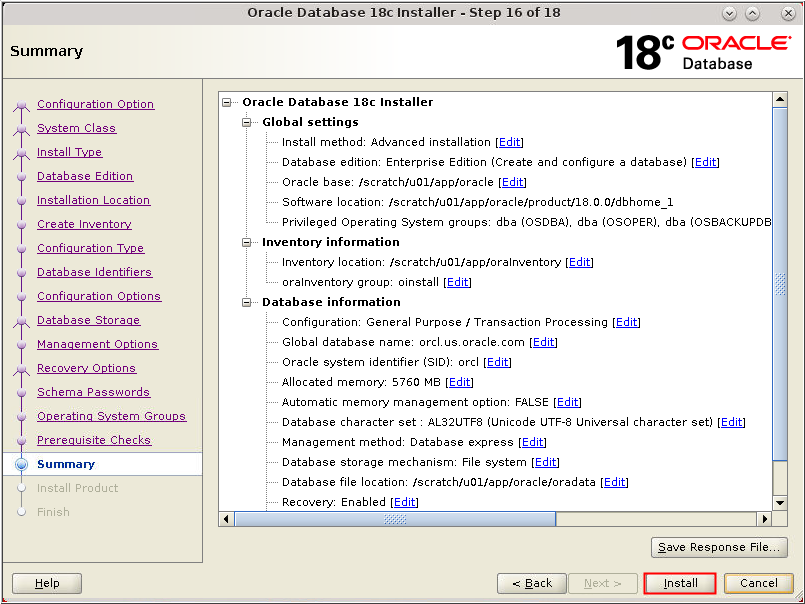
Task: Click the vertical scrollbar up arrow
Action: [x=780, y=100]
